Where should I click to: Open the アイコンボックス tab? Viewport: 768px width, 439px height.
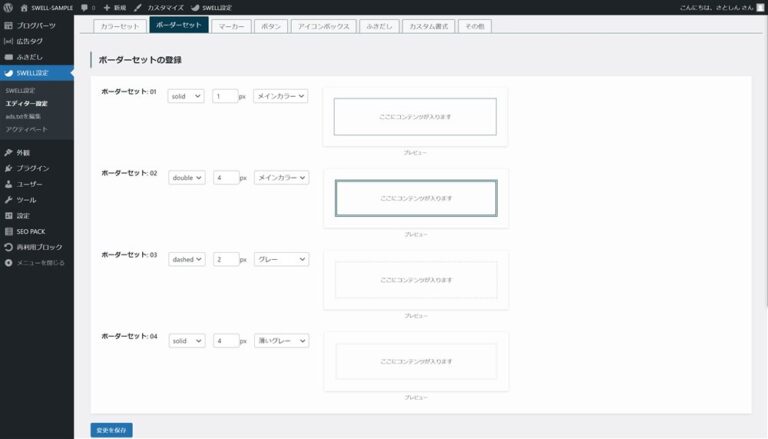(x=324, y=25)
